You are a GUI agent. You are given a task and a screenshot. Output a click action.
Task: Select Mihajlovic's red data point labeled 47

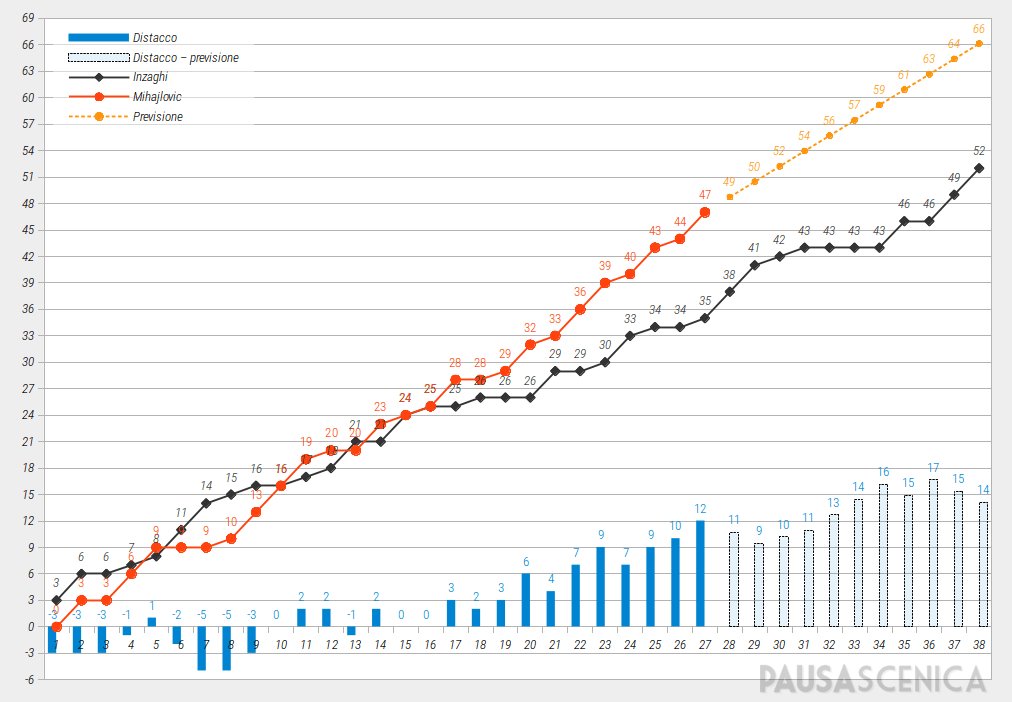(x=705, y=212)
